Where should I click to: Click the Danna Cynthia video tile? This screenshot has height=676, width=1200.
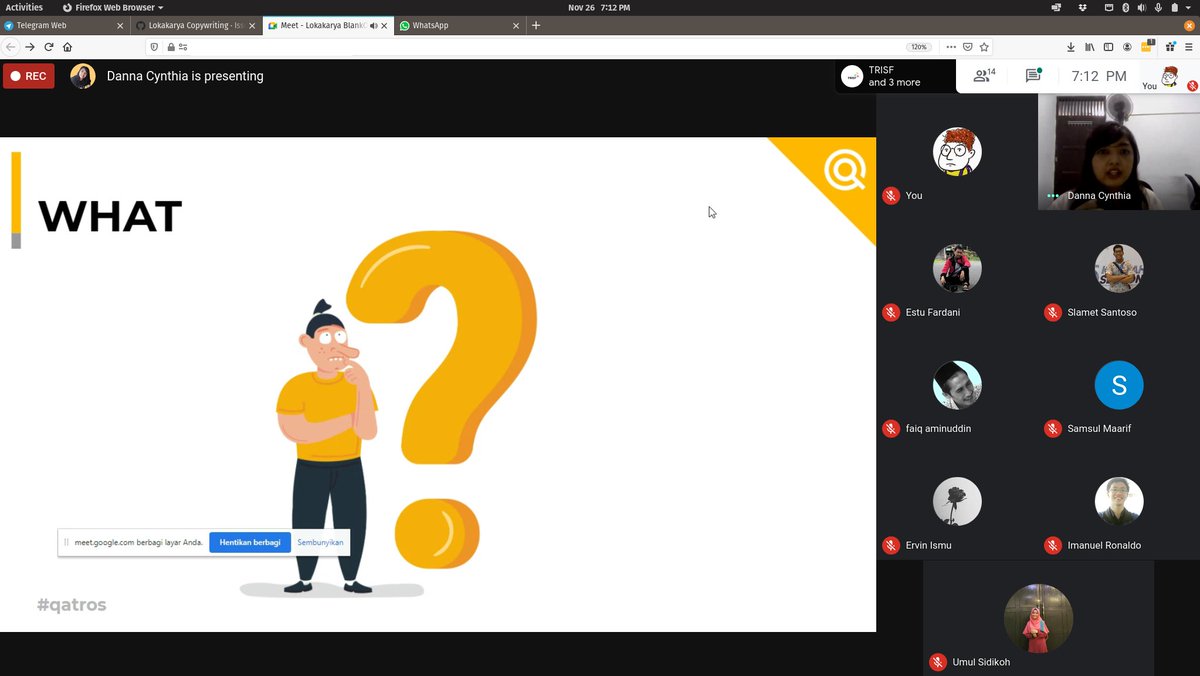point(1118,152)
